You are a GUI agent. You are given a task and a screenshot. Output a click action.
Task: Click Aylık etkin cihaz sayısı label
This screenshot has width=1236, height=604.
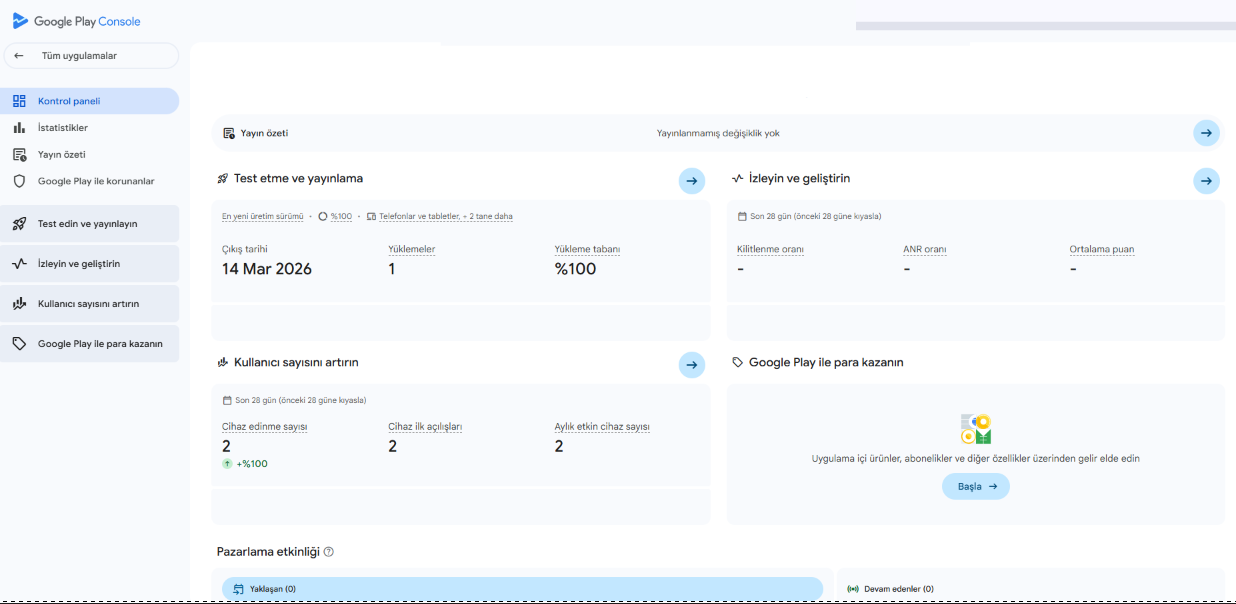pyautogui.click(x=602, y=427)
